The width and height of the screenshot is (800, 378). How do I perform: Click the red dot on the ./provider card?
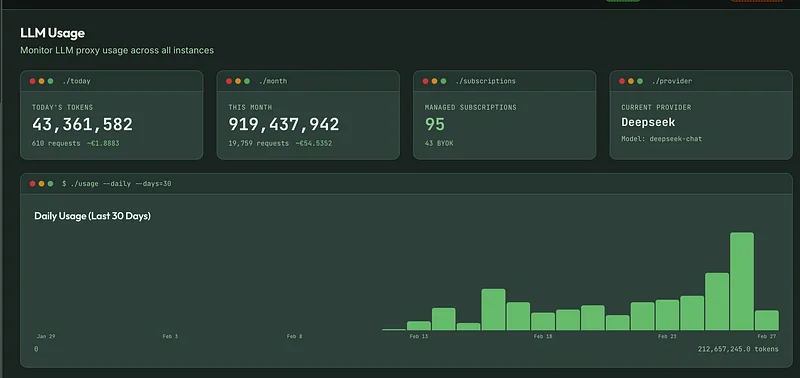[x=622, y=81]
